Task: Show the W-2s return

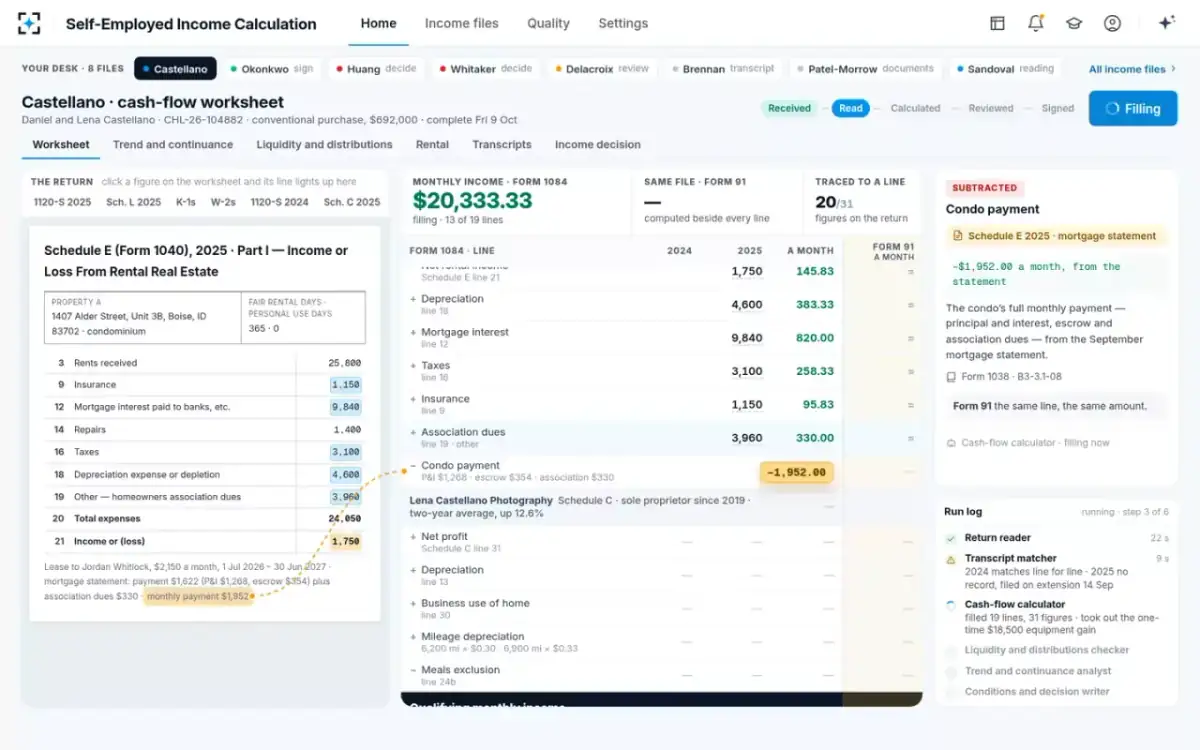Action: click(224, 202)
